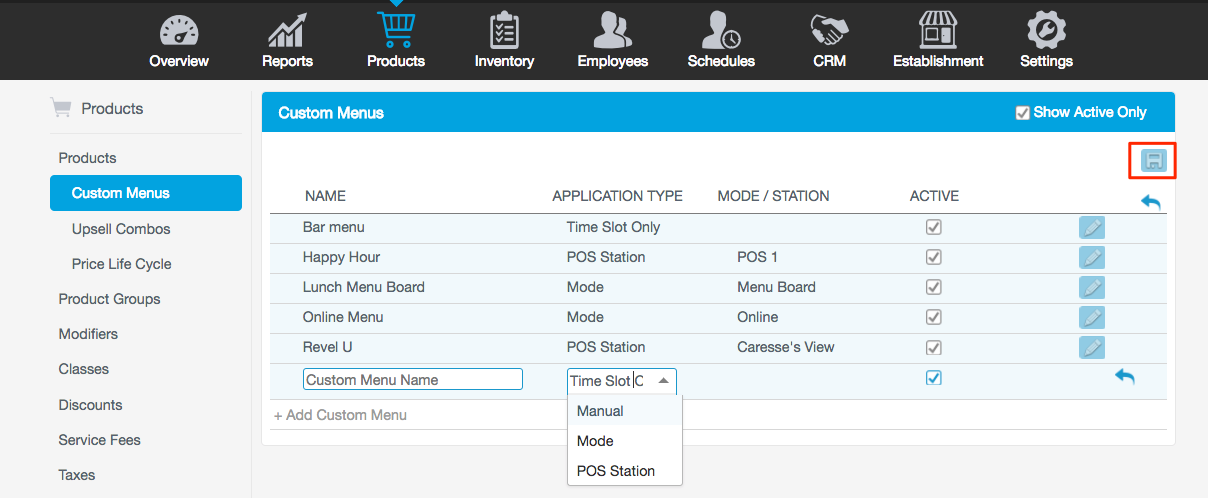Toggle the Show Active Only checkbox
Screen dimensions: 1208x498
(1022, 113)
